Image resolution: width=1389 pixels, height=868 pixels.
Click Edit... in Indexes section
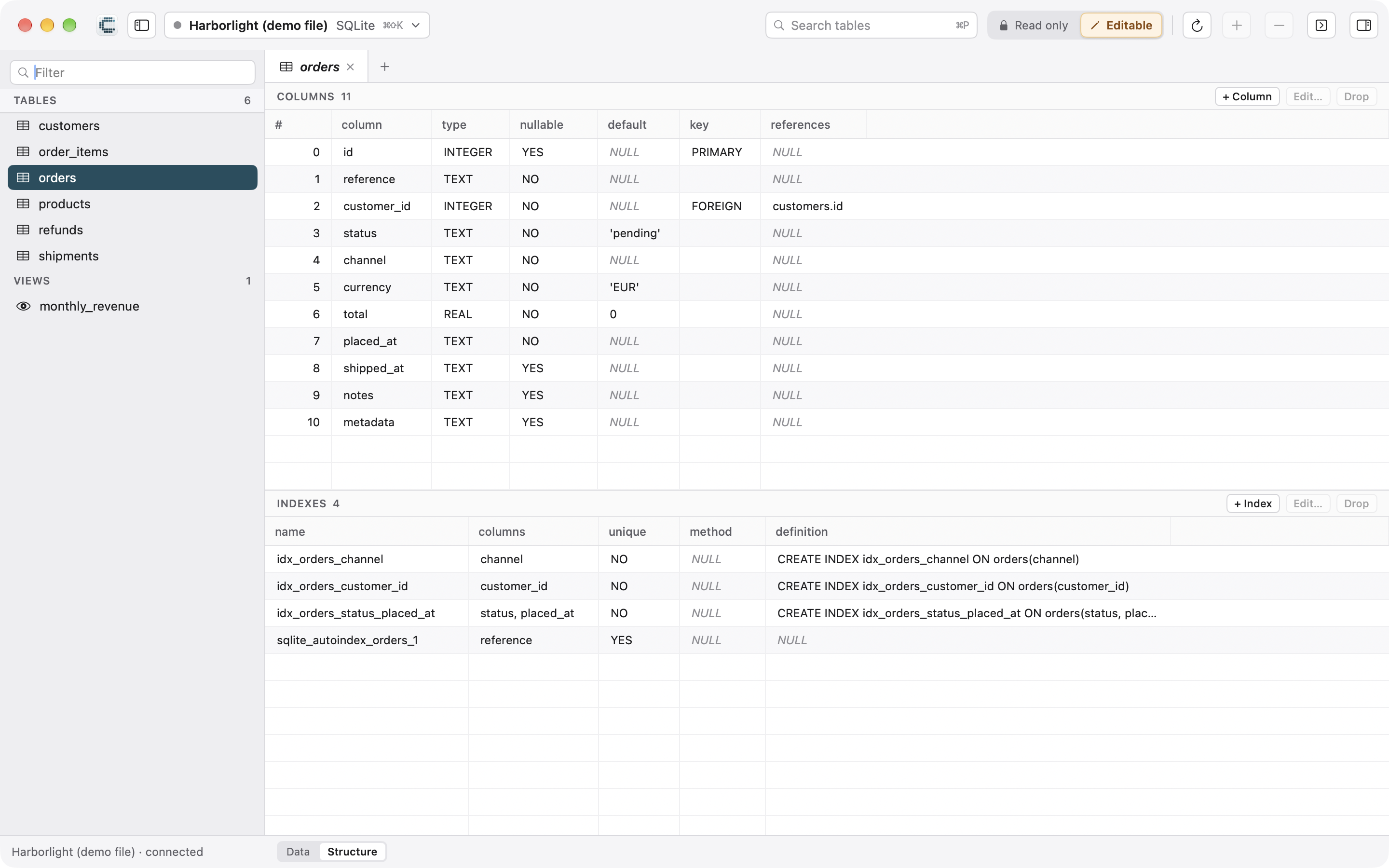[x=1307, y=503]
